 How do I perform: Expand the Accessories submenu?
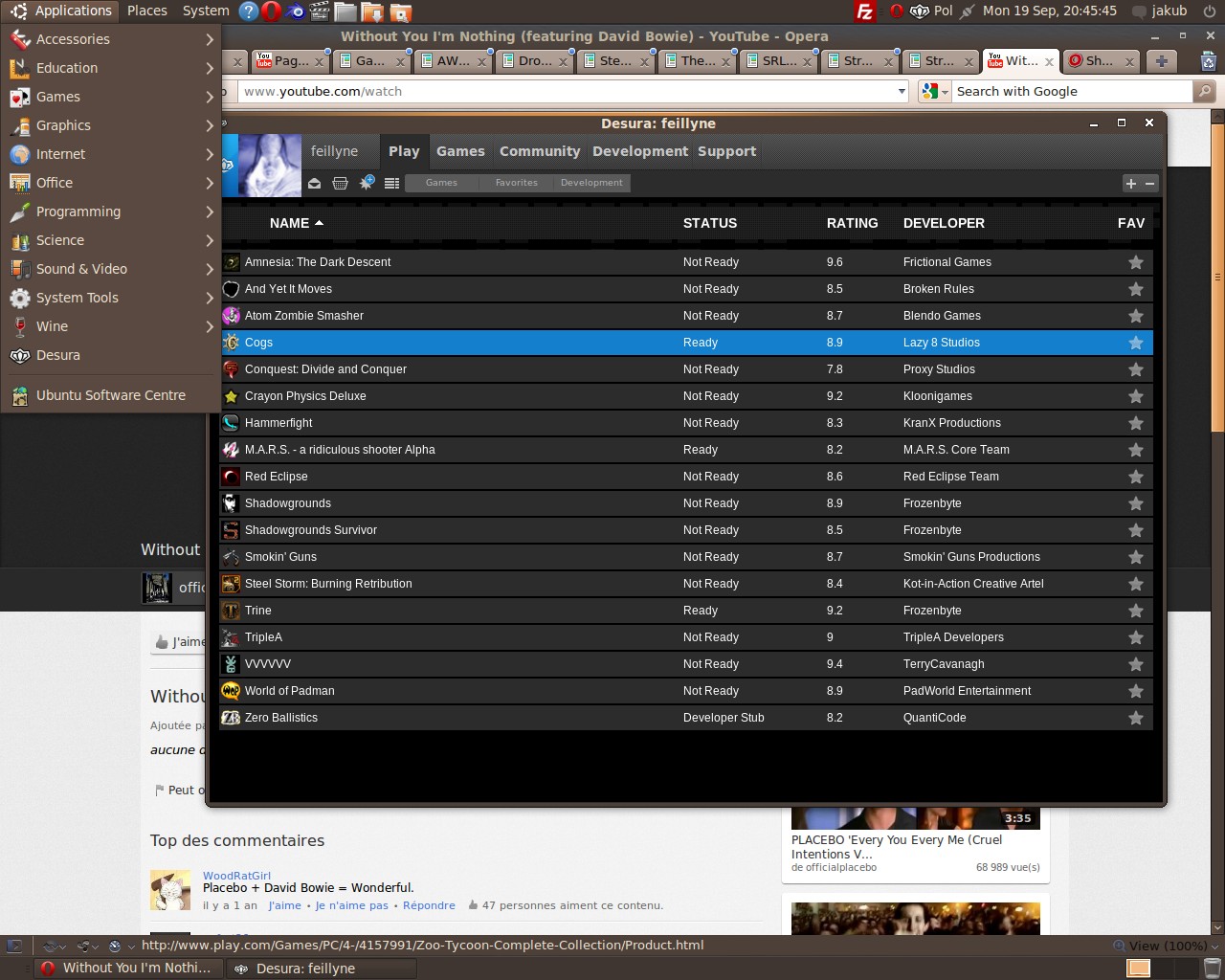[111, 39]
